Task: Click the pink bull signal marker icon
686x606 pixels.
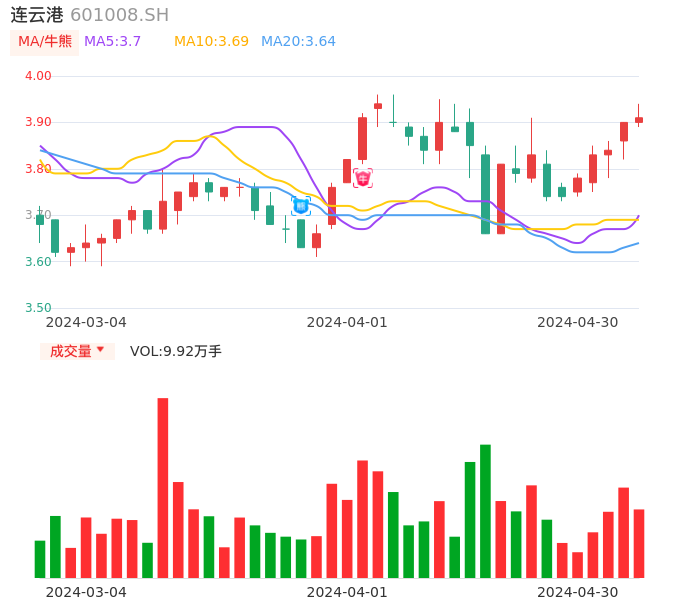Action: coord(362,178)
